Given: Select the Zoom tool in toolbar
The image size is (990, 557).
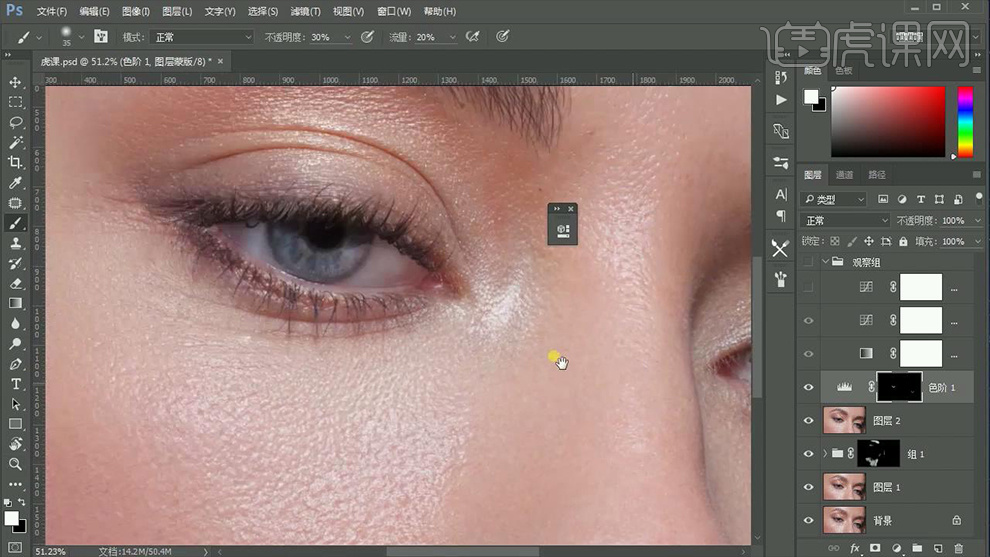Looking at the screenshot, I should click(x=15, y=464).
